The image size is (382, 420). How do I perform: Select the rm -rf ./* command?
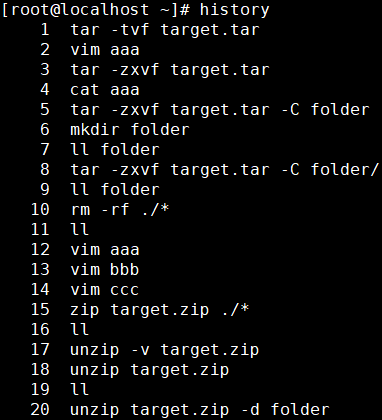point(120,210)
